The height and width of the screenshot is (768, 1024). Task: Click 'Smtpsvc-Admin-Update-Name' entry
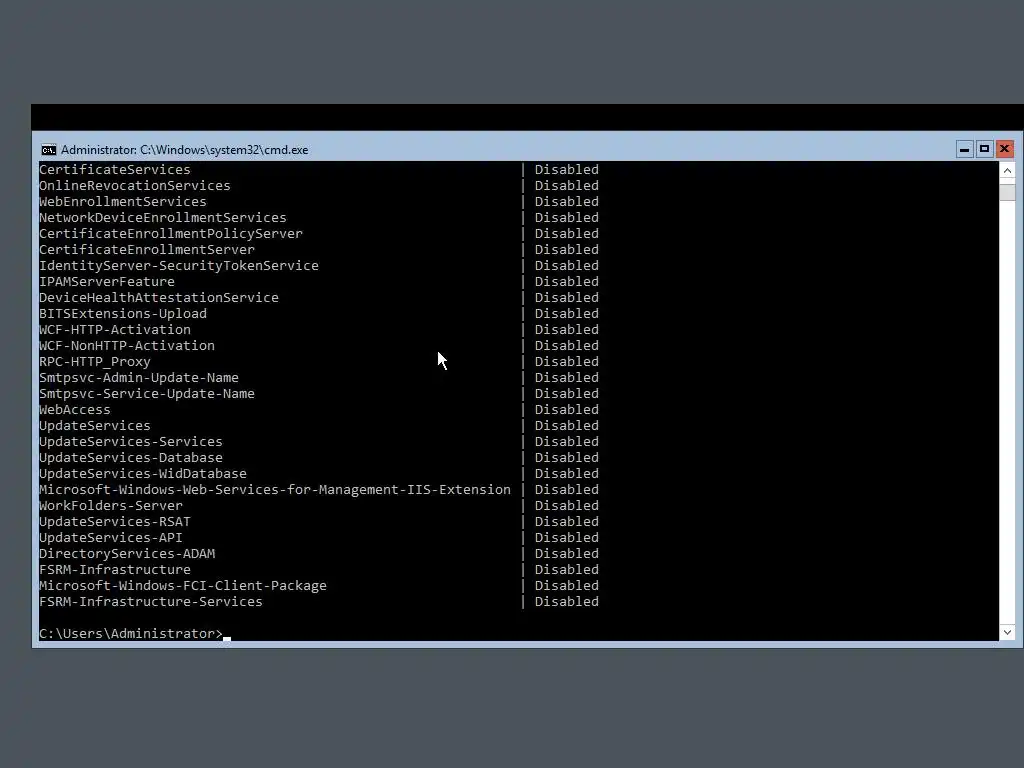[x=139, y=377]
